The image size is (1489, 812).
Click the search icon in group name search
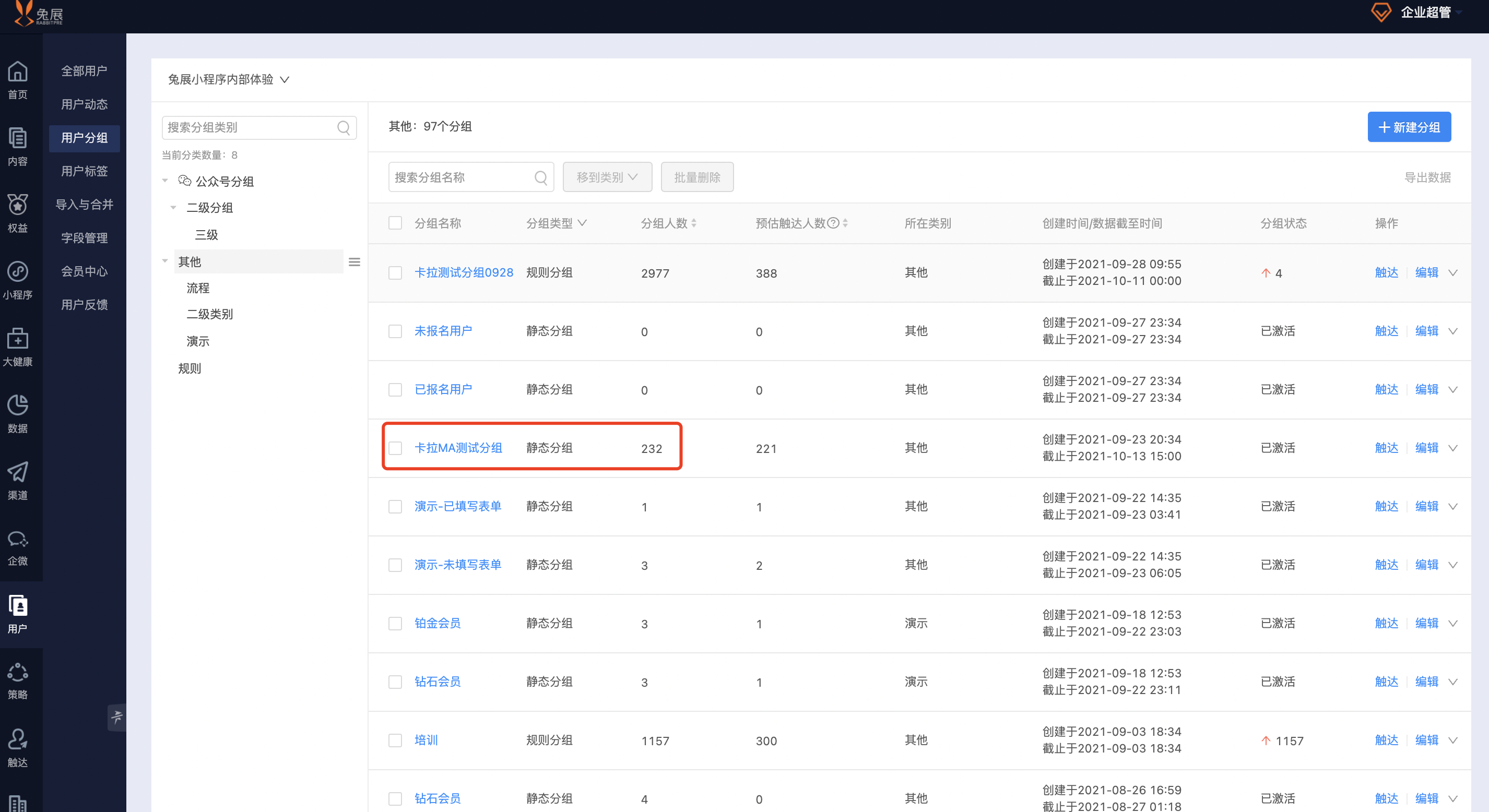coord(541,177)
